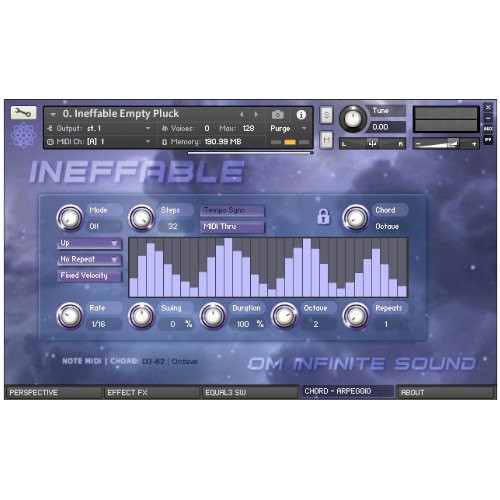This screenshot has width=500, height=500.
Task: Click the Steps knob
Action: point(141,218)
